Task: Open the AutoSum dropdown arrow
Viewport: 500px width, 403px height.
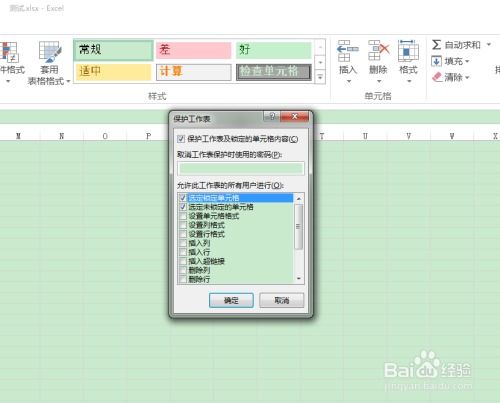Action: point(489,44)
